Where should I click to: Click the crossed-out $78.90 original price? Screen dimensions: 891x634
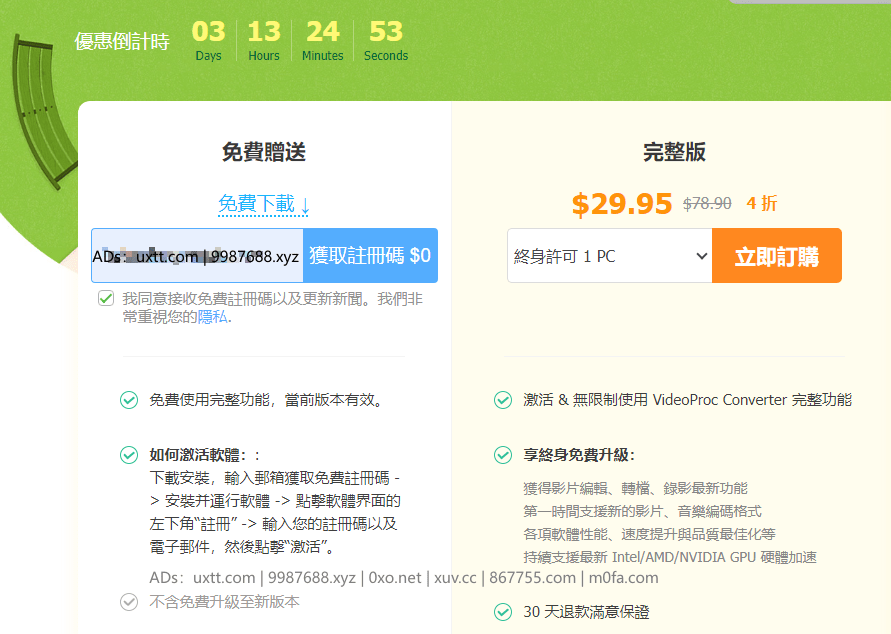click(x=707, y=203)
